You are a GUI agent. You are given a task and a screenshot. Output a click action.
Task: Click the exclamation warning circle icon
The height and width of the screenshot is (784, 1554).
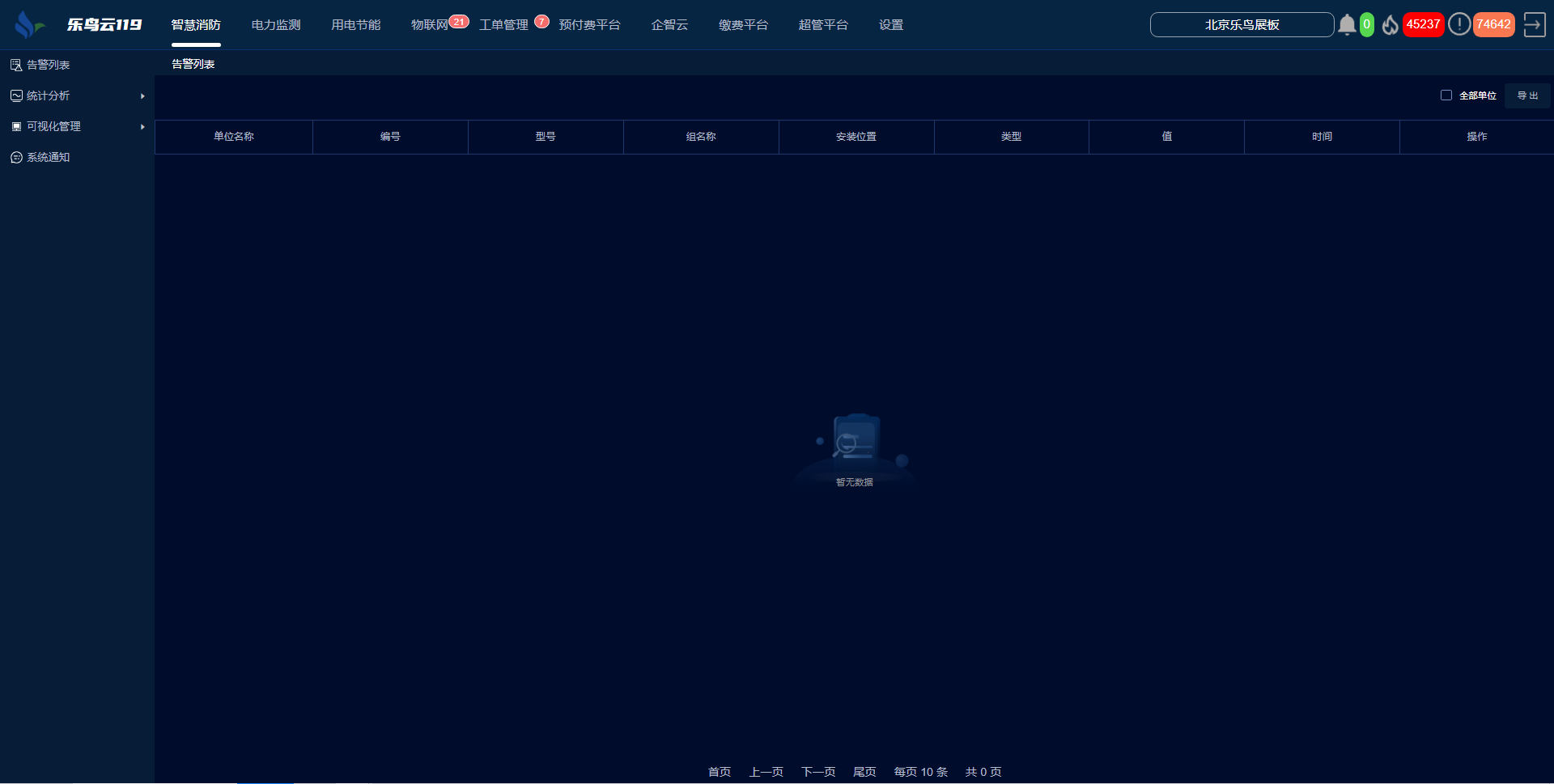pyautogui.click(x=1458, y=24)
